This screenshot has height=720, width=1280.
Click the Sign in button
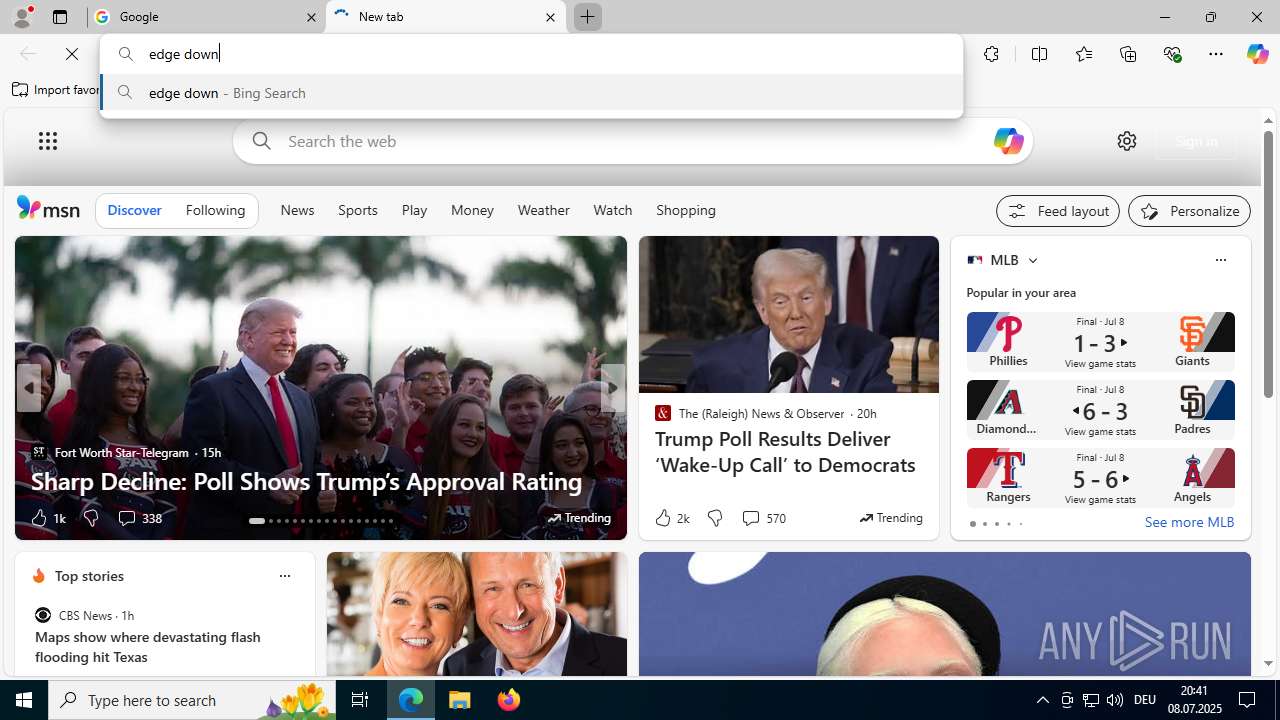1196,141
